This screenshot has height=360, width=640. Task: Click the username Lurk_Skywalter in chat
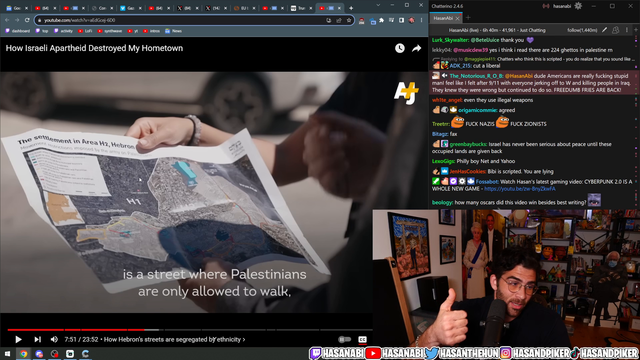click(450, 40)
